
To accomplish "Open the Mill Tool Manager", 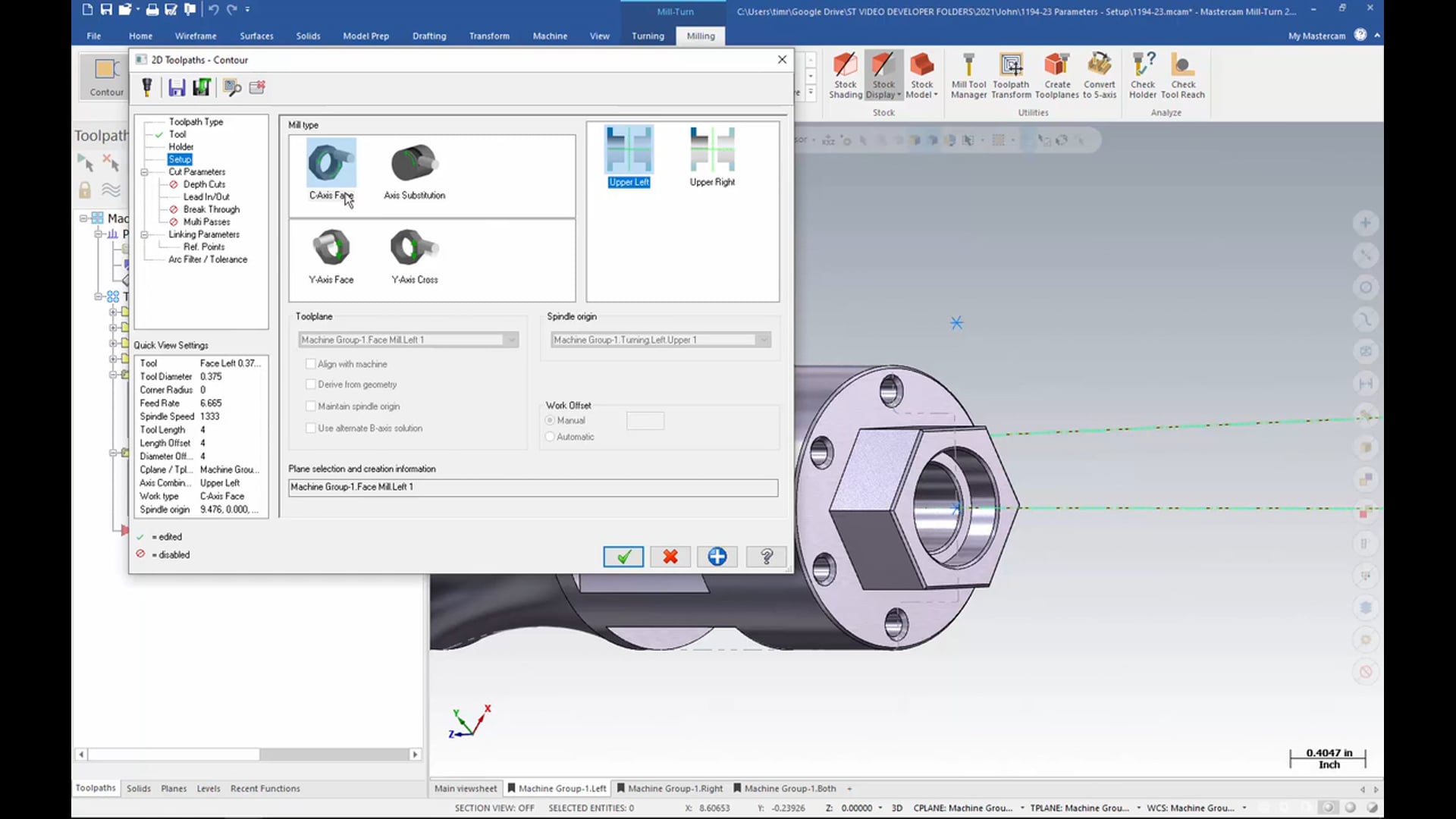I will coord(968,76).
